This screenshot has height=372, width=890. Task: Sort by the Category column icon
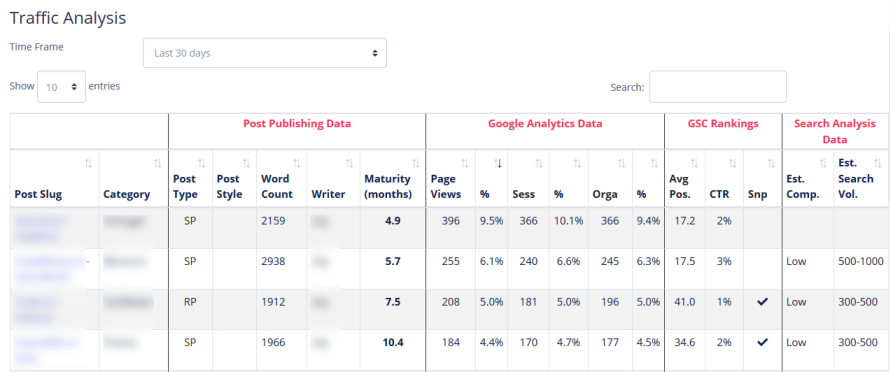point(157,164)
